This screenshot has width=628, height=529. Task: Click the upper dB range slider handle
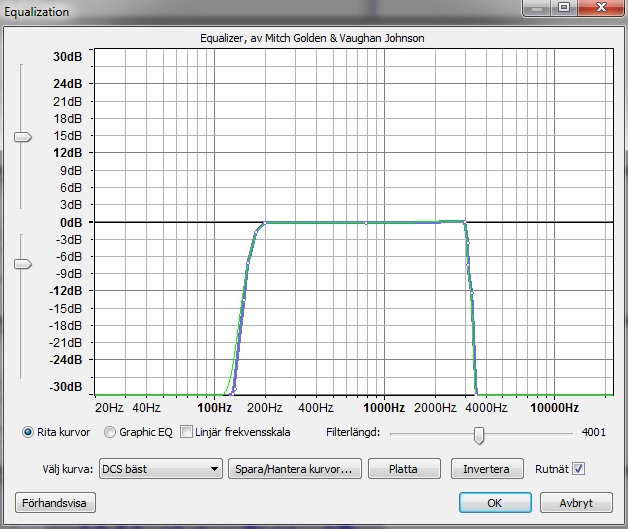coord(22,137)
